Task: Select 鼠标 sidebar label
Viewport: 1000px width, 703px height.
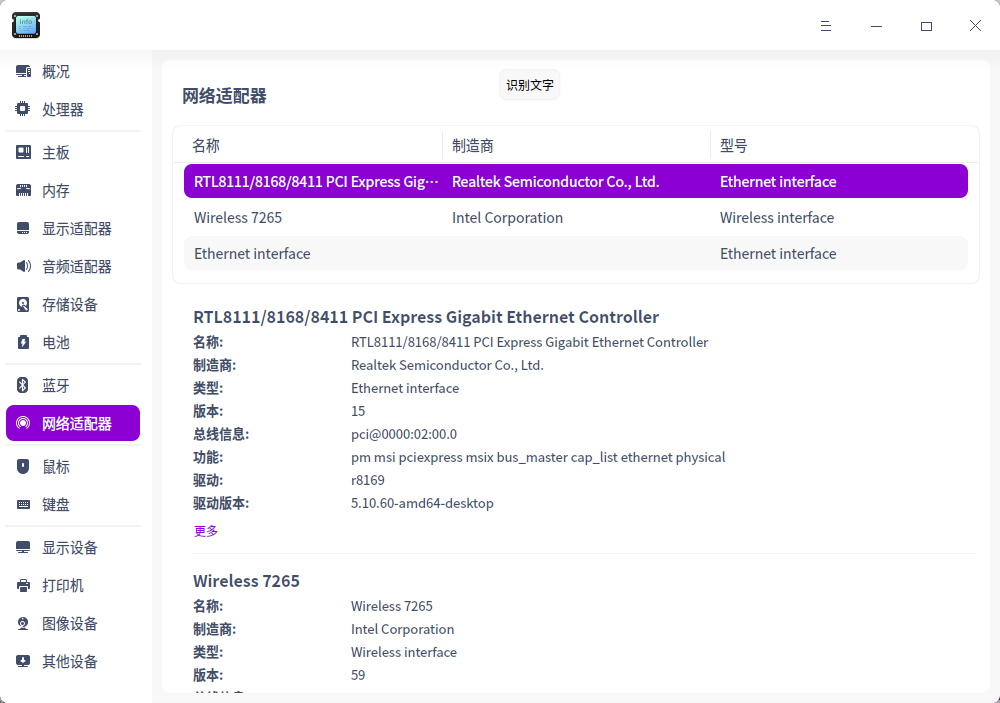Action: point(56,467)
